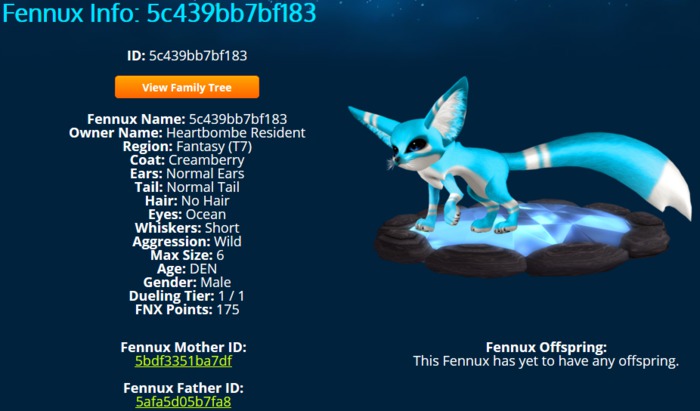The image size is (700, 411).
Task: Click the Fennux Info page heading
Action: pos(159,13)
